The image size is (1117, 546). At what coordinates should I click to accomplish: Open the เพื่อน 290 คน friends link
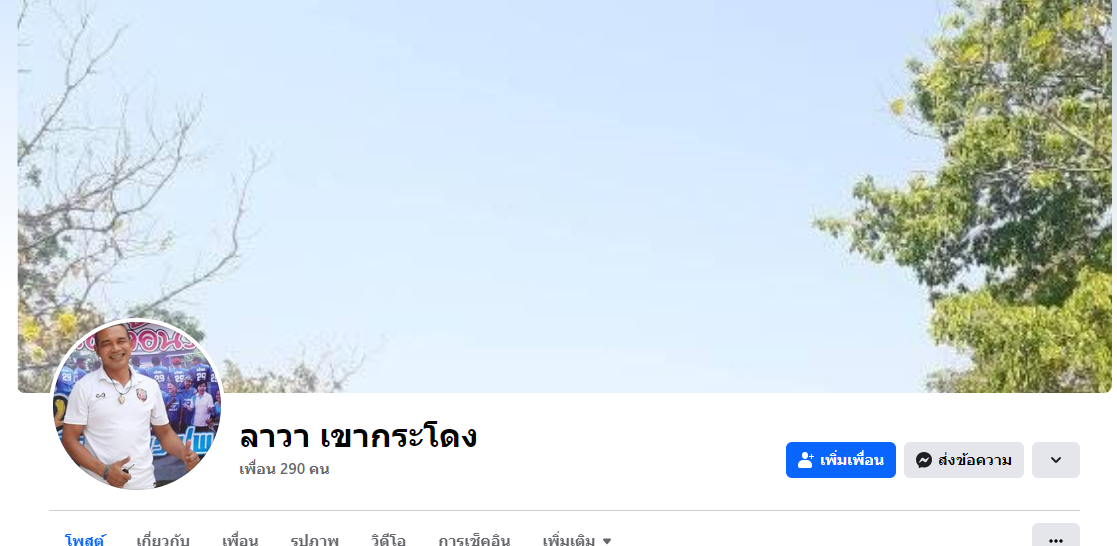pyautogui.click(x=284, y=469)
